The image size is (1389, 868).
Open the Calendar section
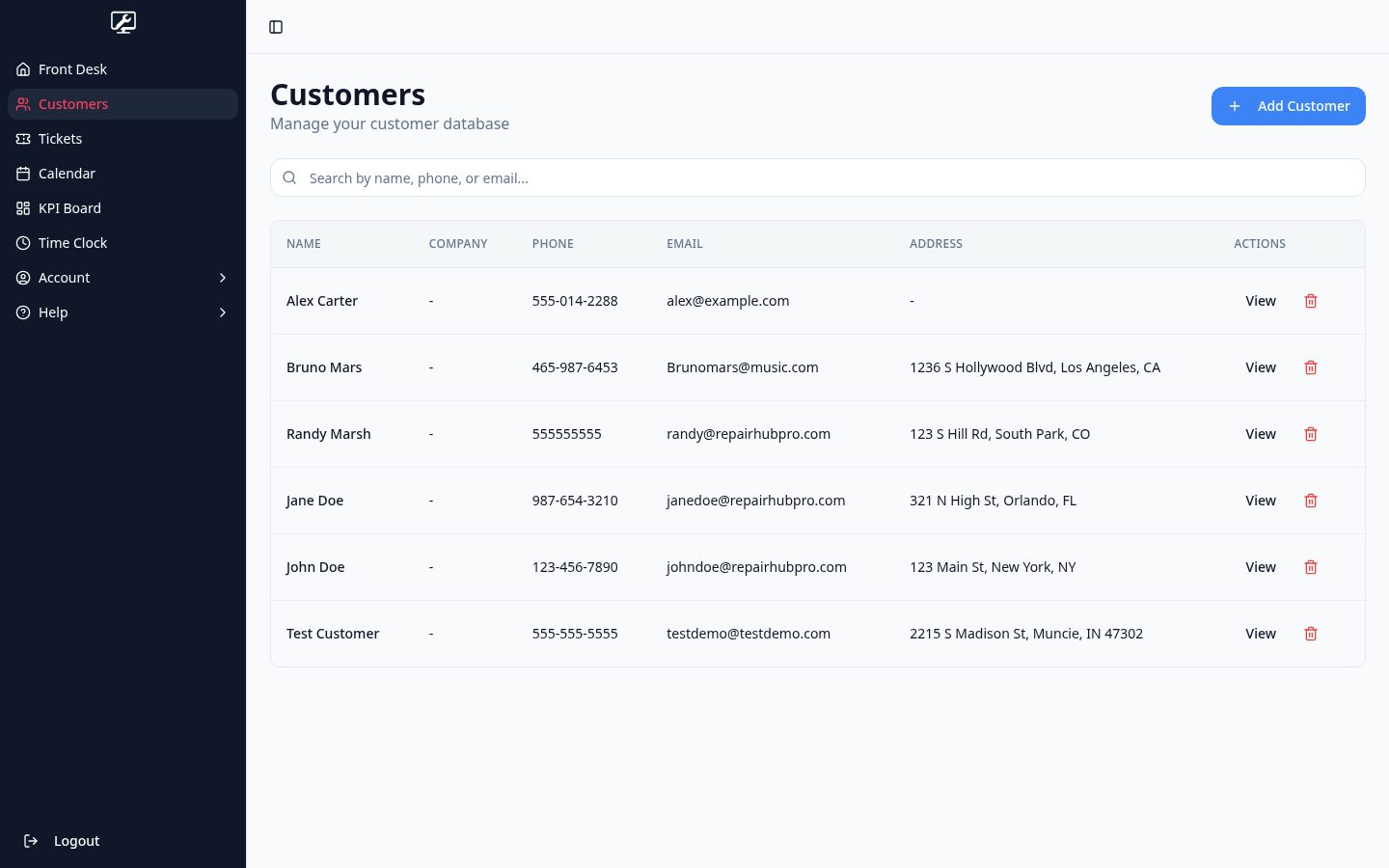tap(123, 174)
